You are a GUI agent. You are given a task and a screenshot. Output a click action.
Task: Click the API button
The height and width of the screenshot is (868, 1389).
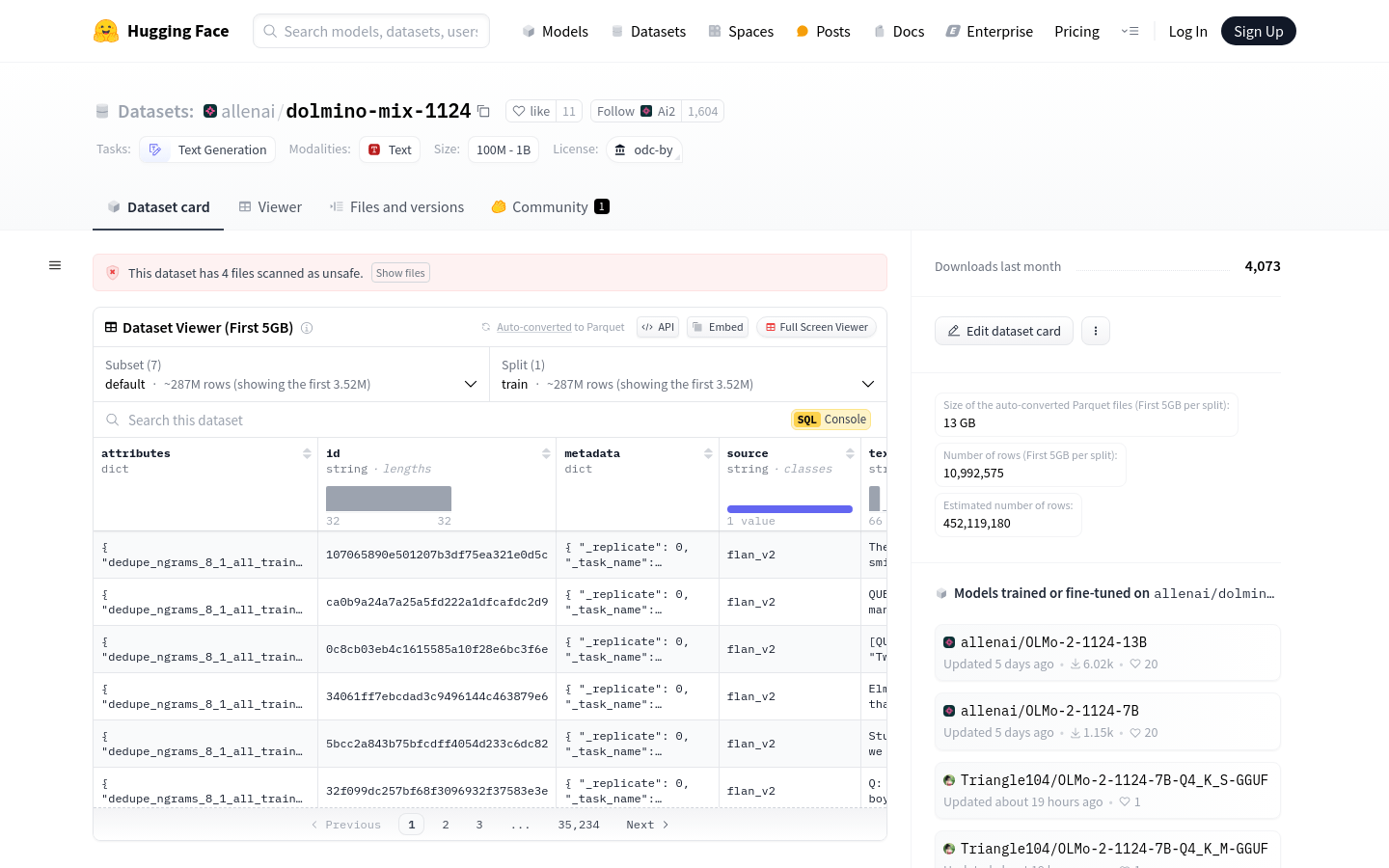(658, 327)
